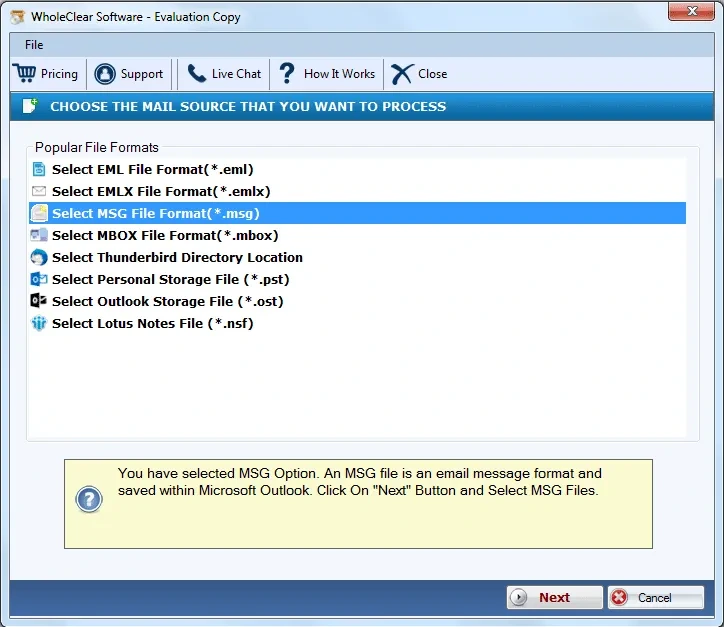The width and height of the screenshot is (724, 627).
Task: Click the Outlook OST icon
Action: [x=38, y=301]
